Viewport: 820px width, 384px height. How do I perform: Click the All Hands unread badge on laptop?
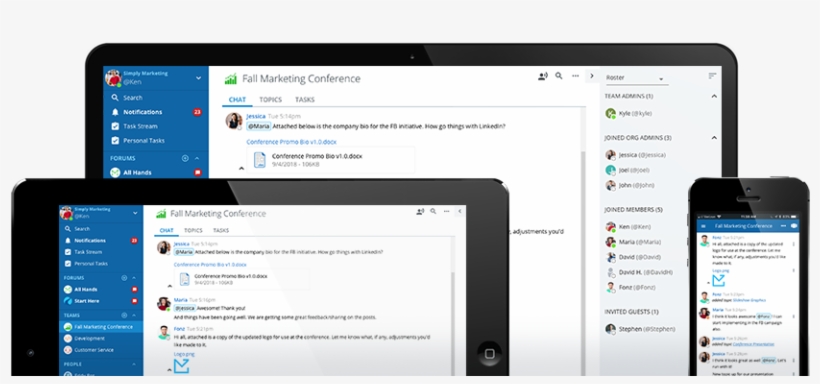click(198, 172)
